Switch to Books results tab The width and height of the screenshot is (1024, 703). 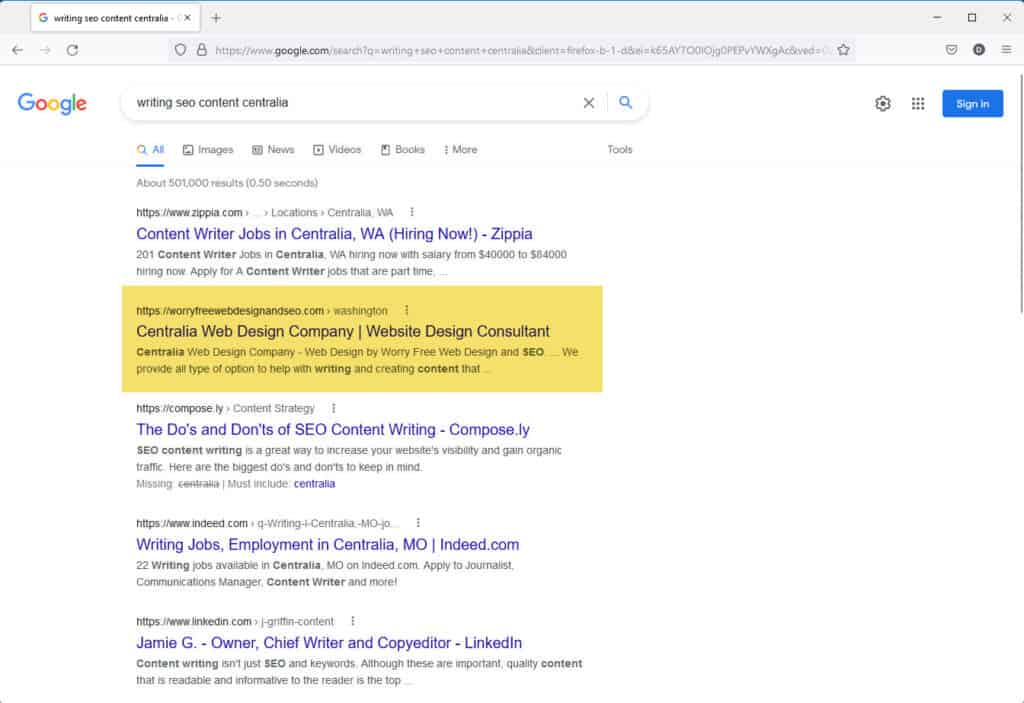tap(402, 150)
